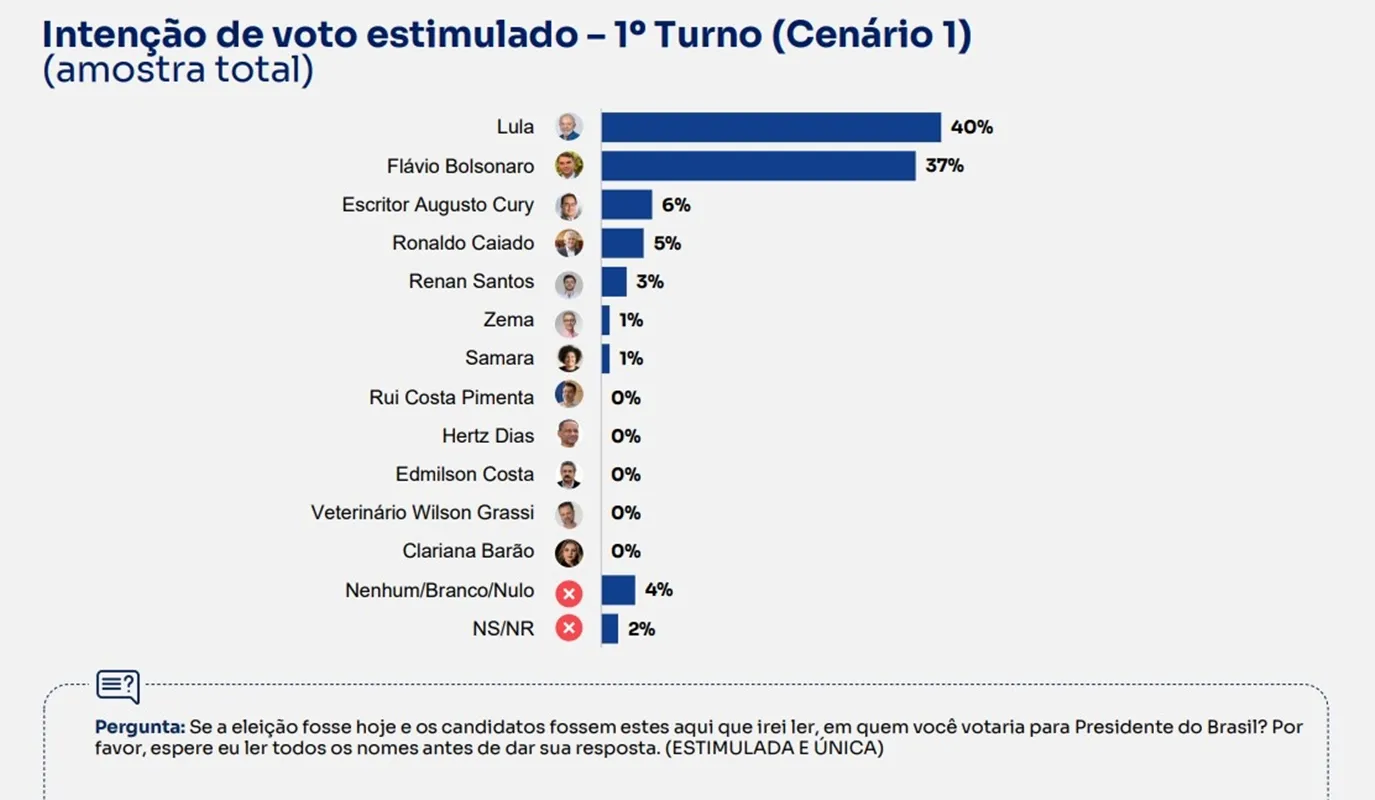Screen dimensions: 1375x800
Task: Click the avatar beside Ronaldo Caiado
Action: (569, 243)
